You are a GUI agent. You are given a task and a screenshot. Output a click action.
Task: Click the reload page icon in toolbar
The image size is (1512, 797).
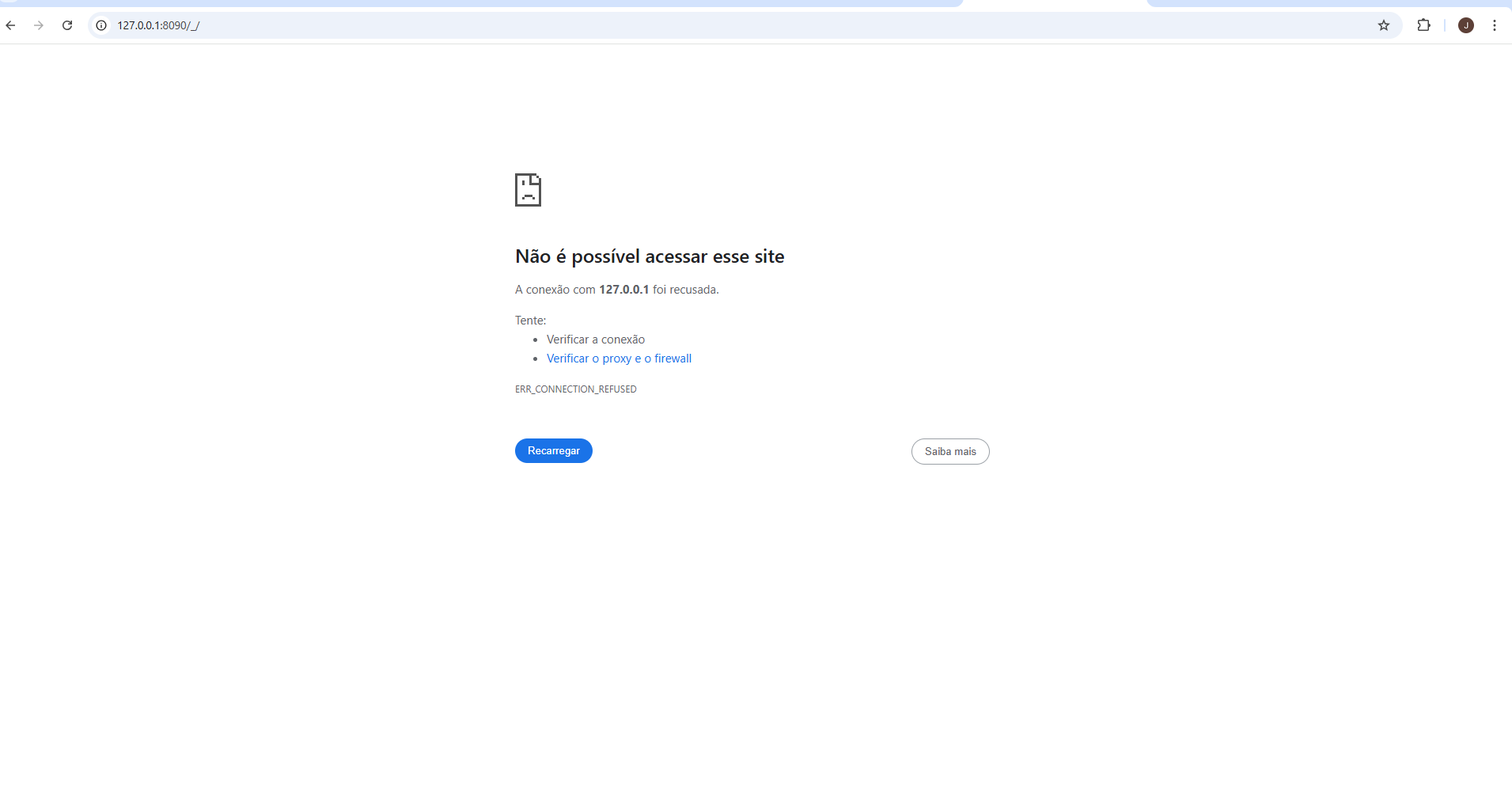point(67,25)
